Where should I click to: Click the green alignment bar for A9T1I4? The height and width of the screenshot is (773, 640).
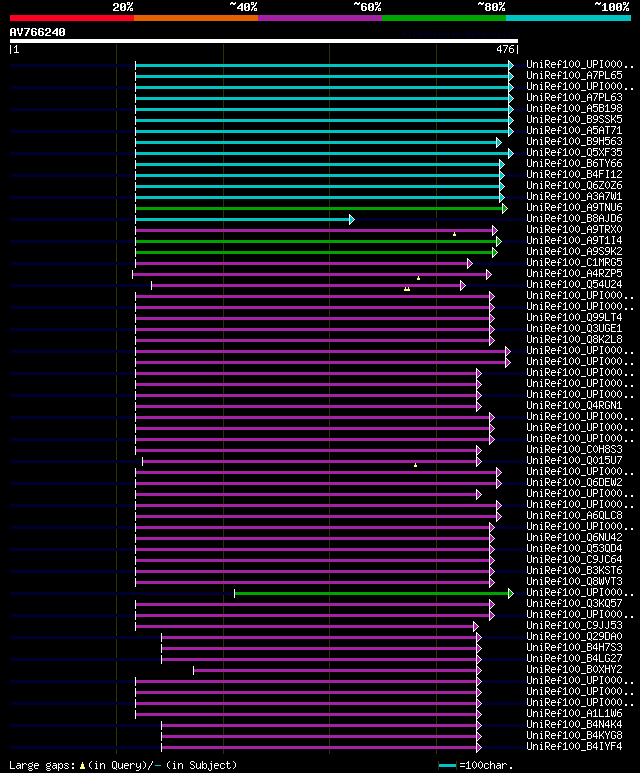319,242
